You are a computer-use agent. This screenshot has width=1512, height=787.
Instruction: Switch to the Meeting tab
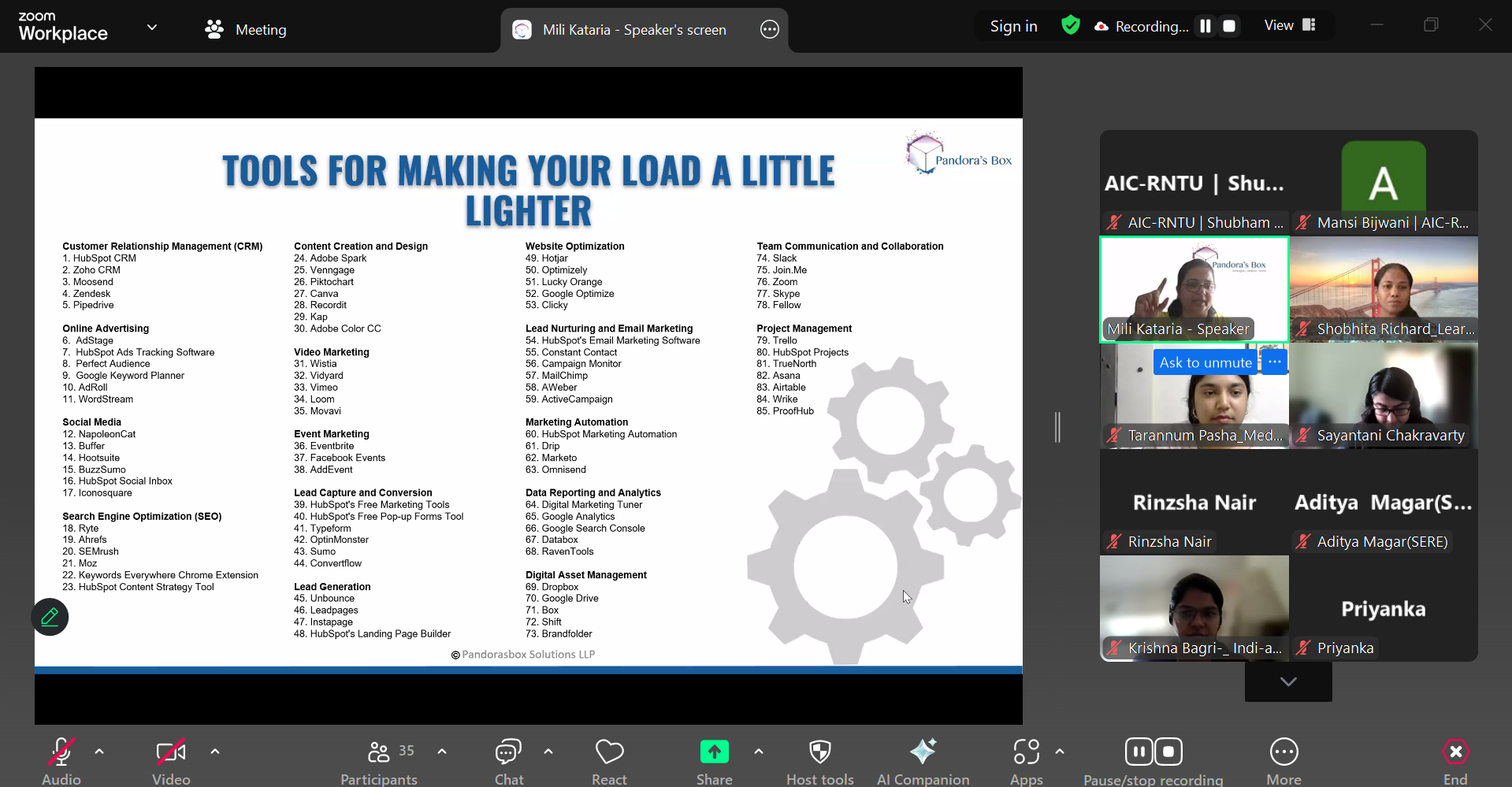pyautogui.click(x=246, y=29)
